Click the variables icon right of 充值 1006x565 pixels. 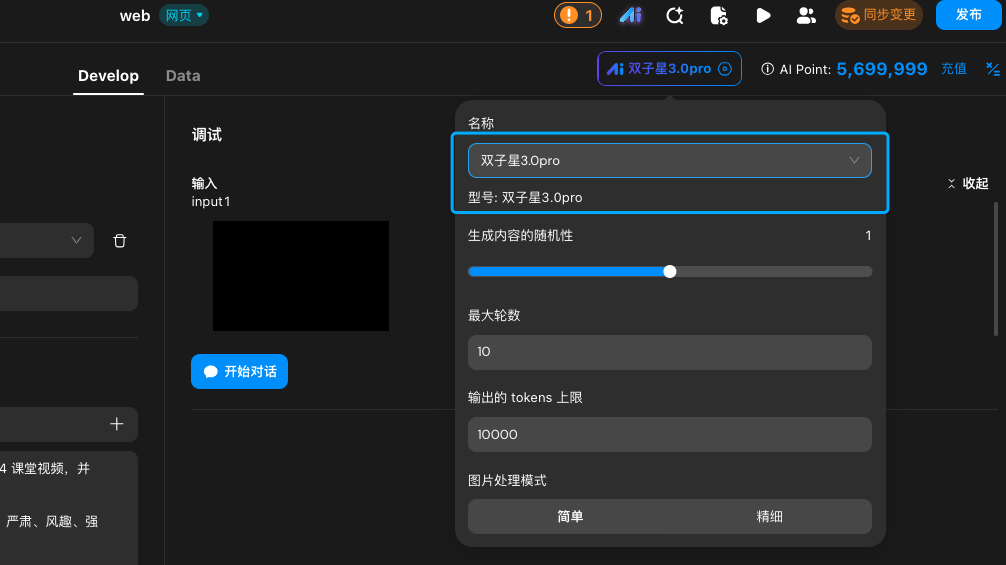coord(993,69)
